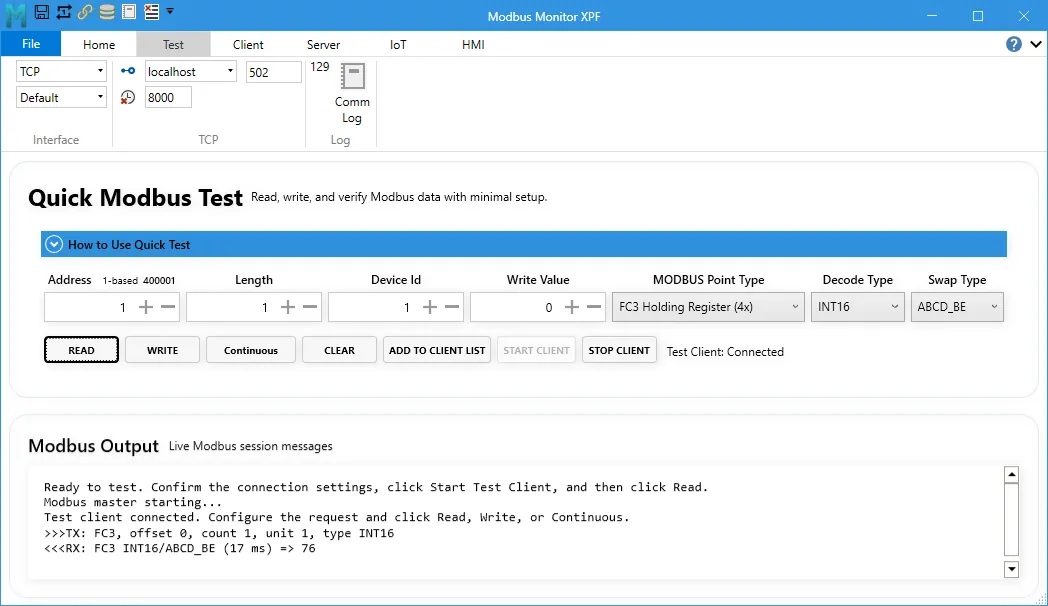Decrease Address with the minus icon
The width and height of the screenshot is (1048, 606).
(x=168, y=307)
